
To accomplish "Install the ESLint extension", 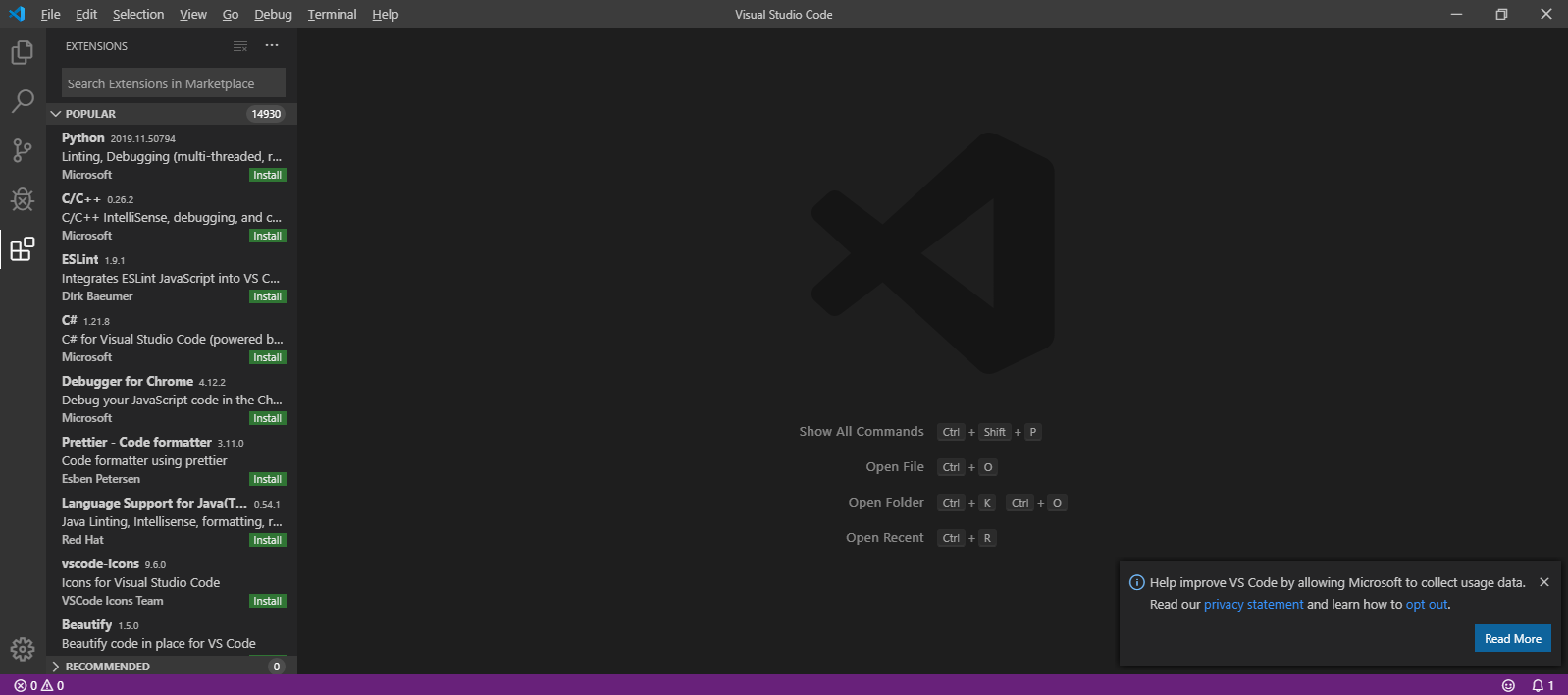I will pos(268,296).
